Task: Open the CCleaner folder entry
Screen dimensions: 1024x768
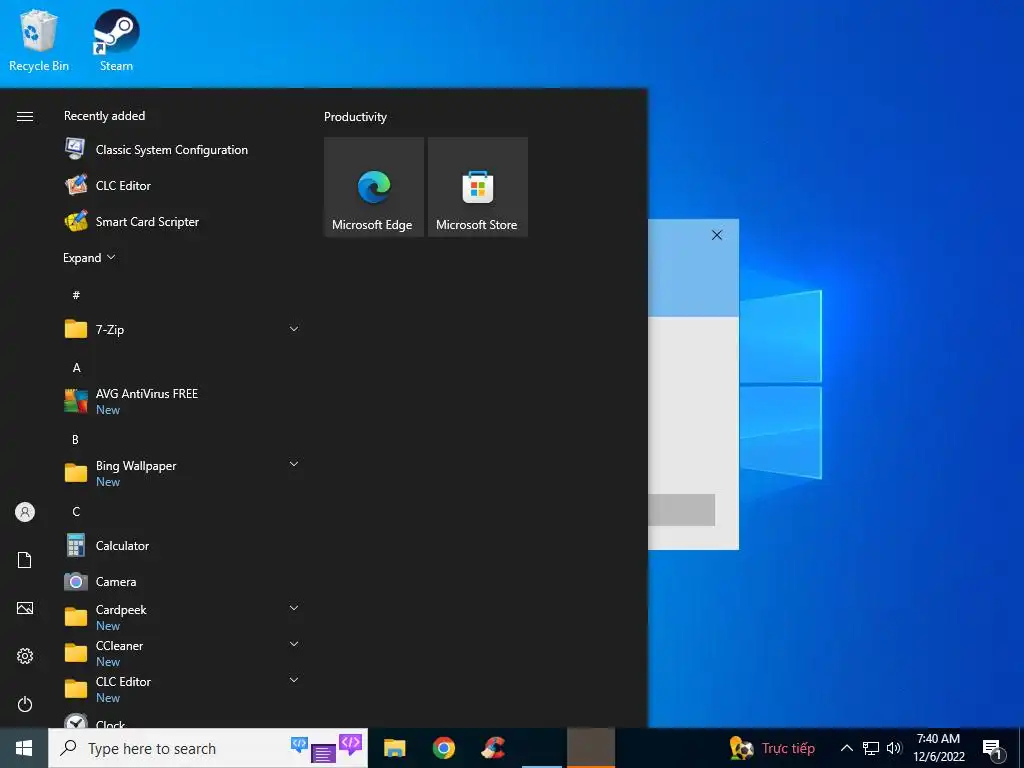Action: coord(183,653)
